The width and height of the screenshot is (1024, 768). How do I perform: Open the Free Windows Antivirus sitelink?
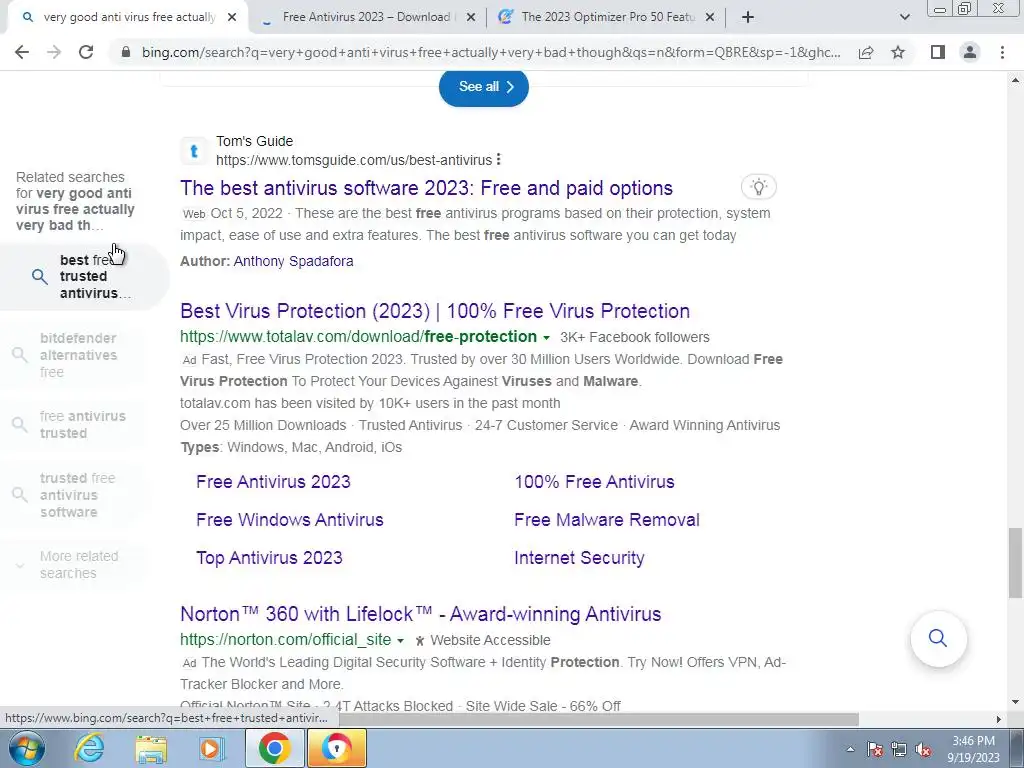[x=290, y=520]
